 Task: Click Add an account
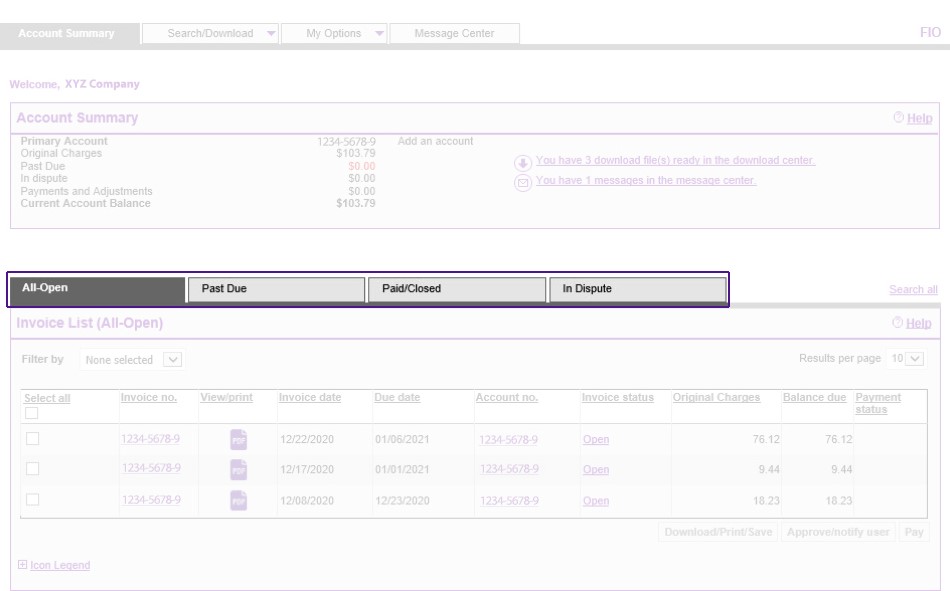click(436, 141)
